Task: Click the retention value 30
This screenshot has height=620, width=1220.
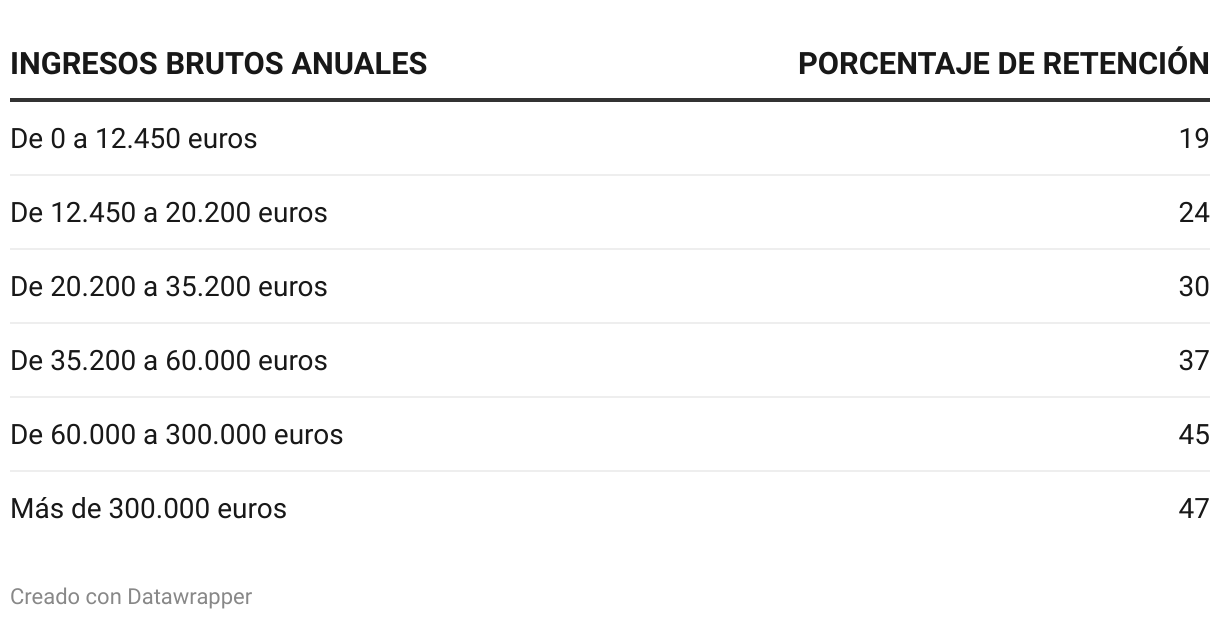Action: click(x=1194, y=287)
